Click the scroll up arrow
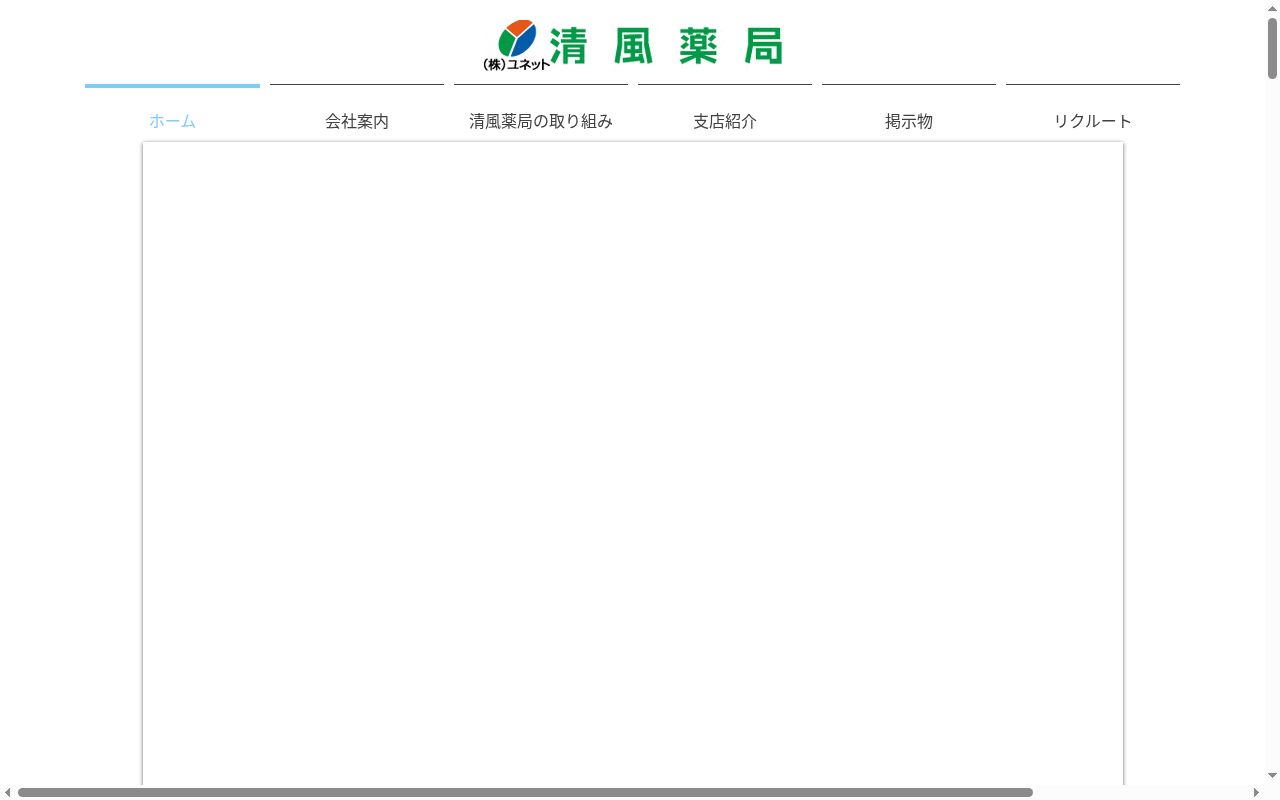The width and height of the screenshot is (1280, 800). click(x=1272, y=8)
